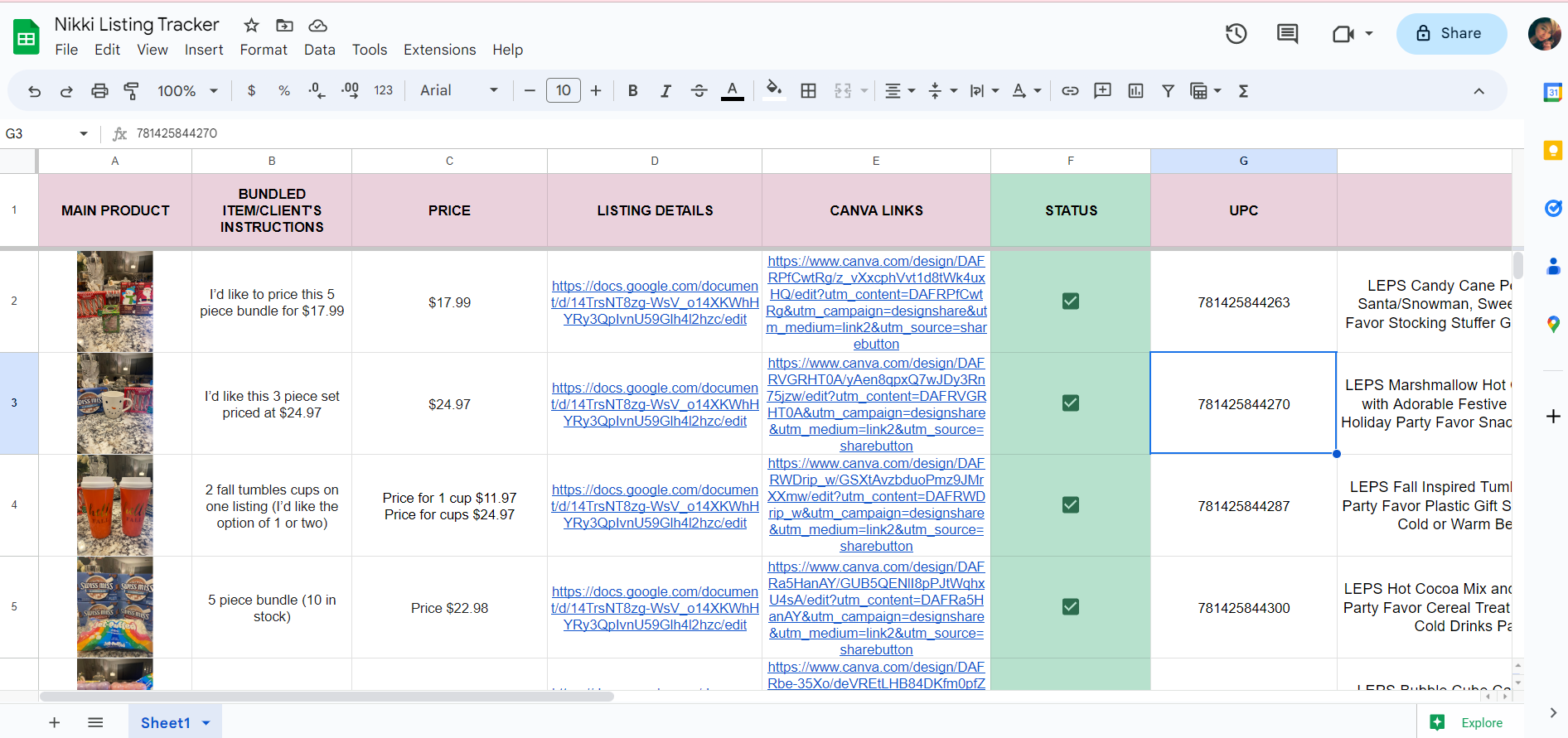1568x738 pixels.
Task: Open the File menu
Action: click(x=66, y=50)
